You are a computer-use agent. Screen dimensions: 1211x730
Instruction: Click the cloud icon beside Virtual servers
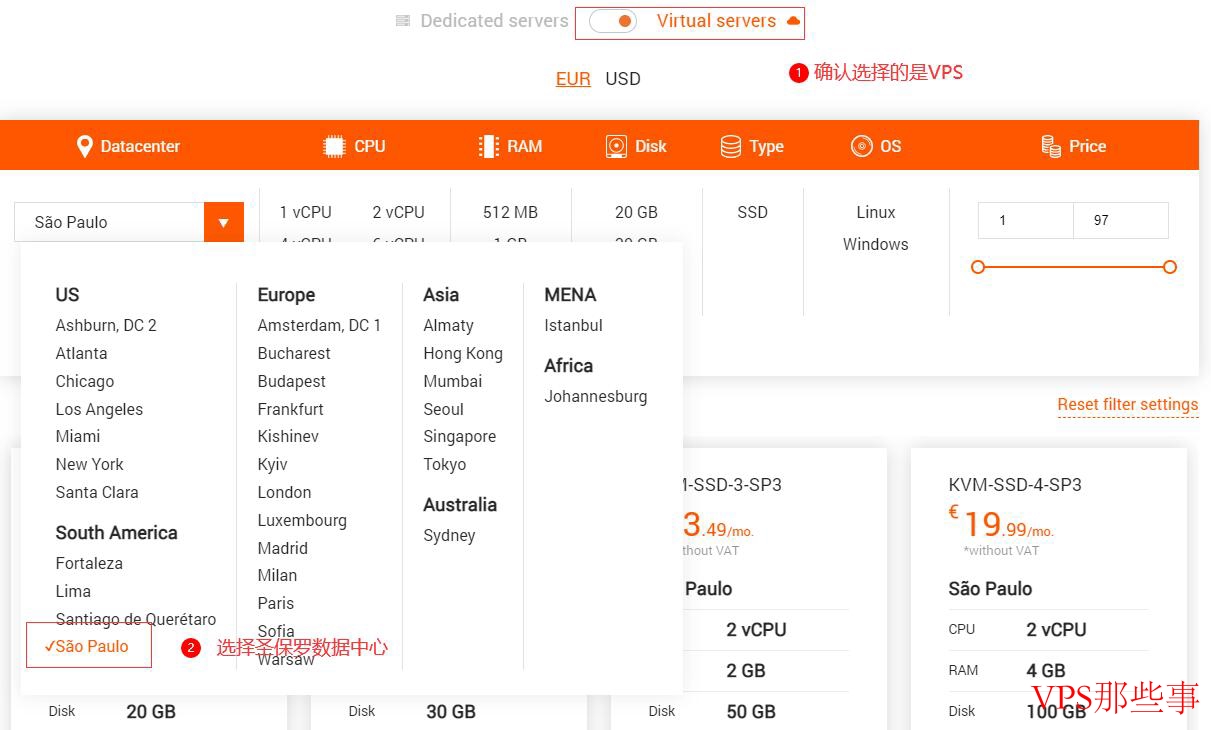pyautogui.click(x=794, y=21)
